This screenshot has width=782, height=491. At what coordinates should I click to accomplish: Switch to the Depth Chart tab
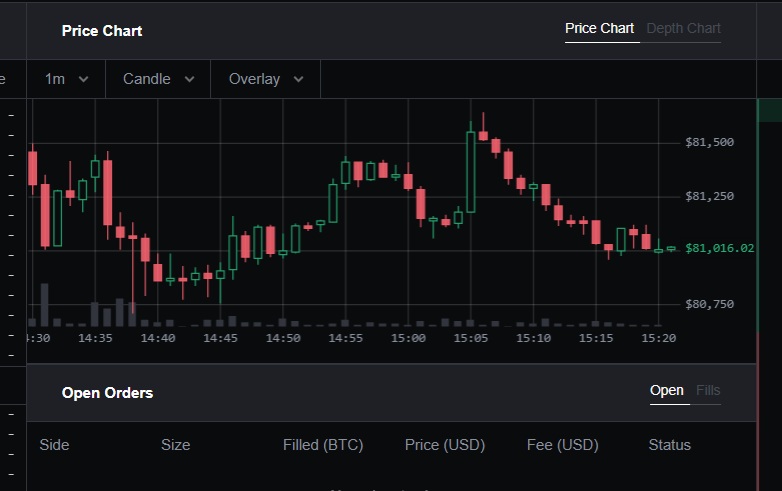(683, 28)
